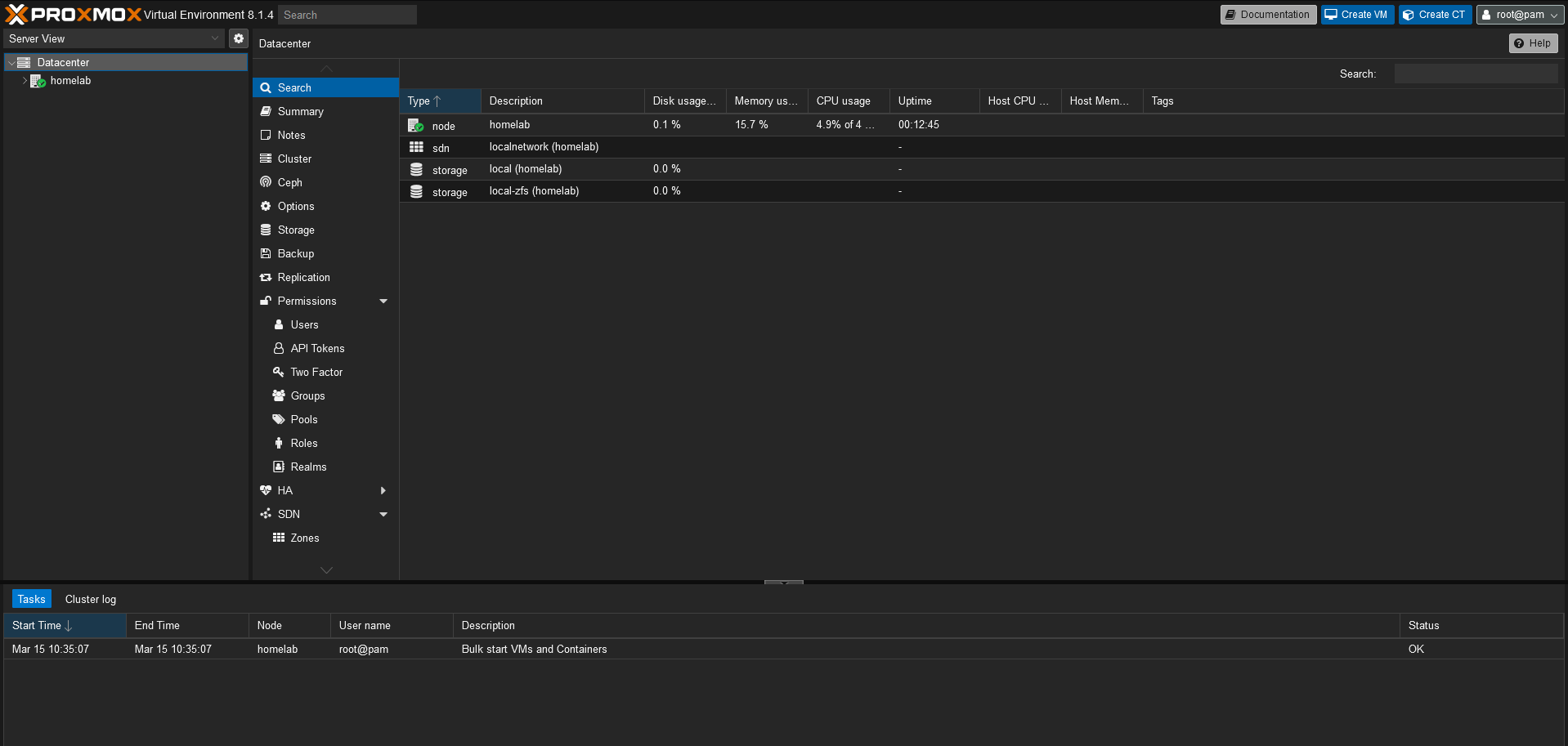The width and height of the screenshot is (1568, 746).
Task: Open the Two Factor authentication settings
Action: pos(316,372)
